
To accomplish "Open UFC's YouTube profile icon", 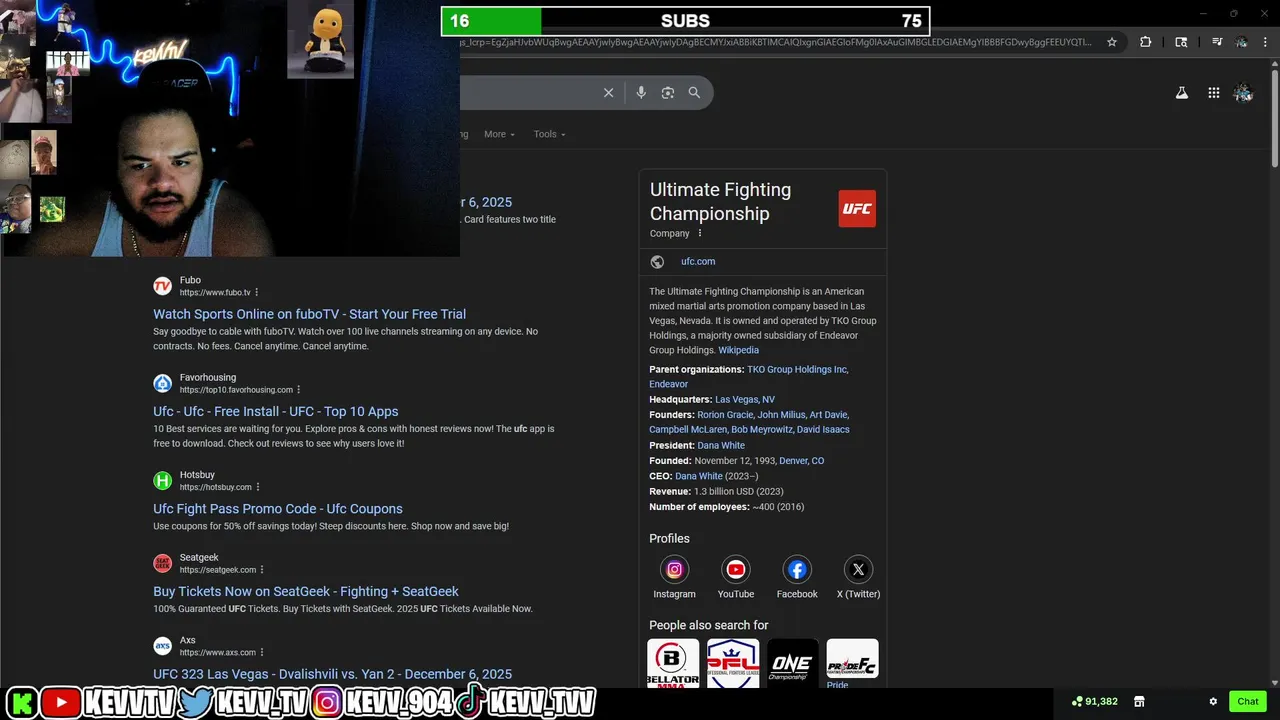I will click(x=736, y=569).
